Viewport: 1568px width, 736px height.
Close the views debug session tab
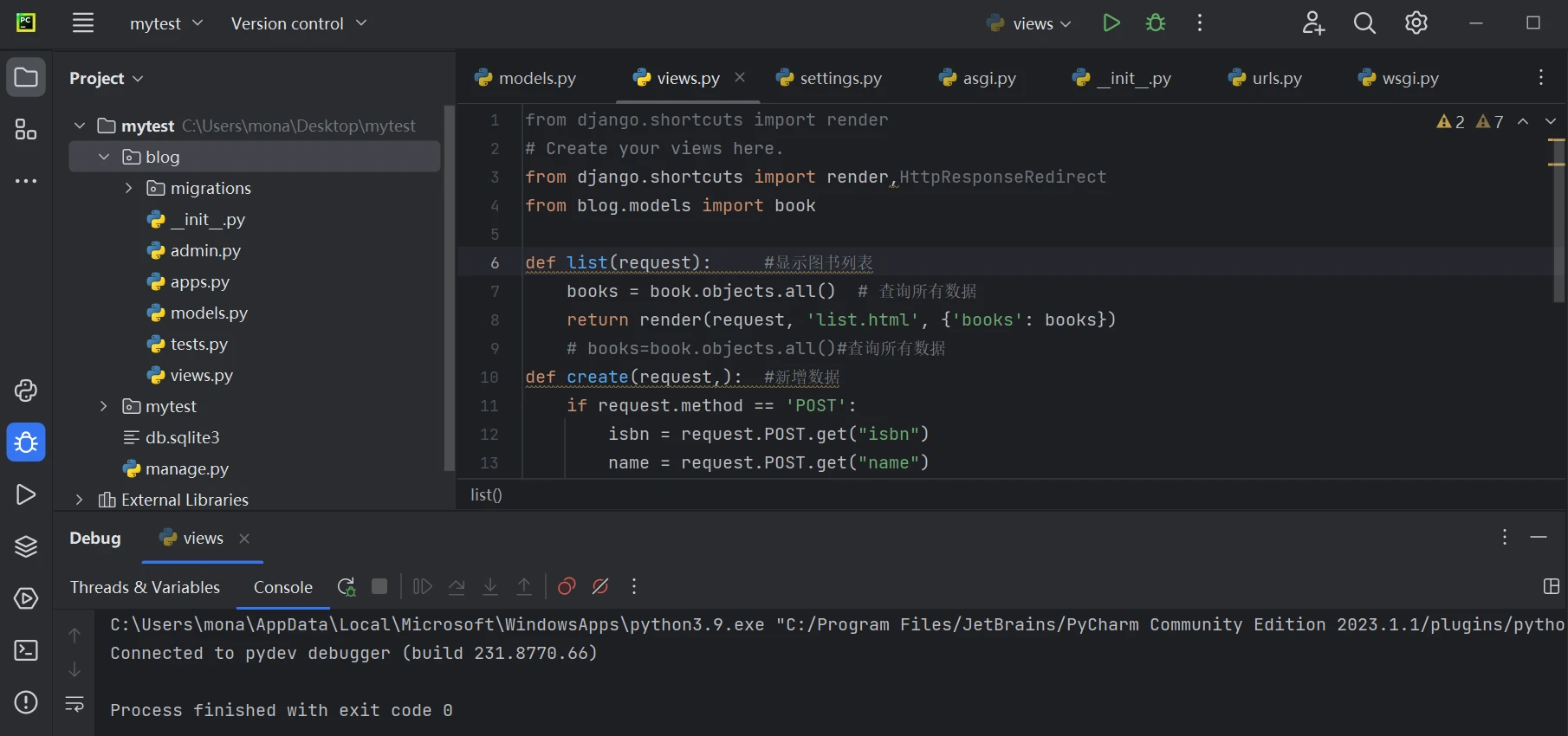coord(244,538)
